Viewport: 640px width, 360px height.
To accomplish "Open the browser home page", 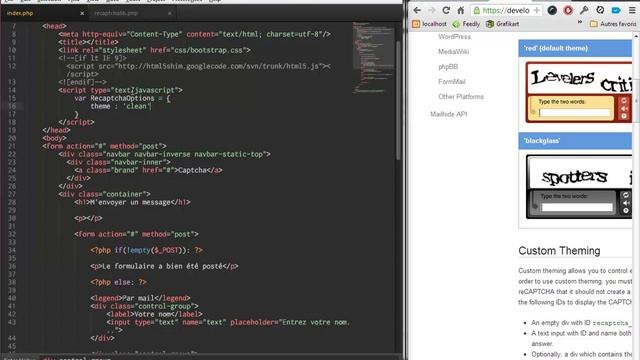I will (x=461, y=10).
